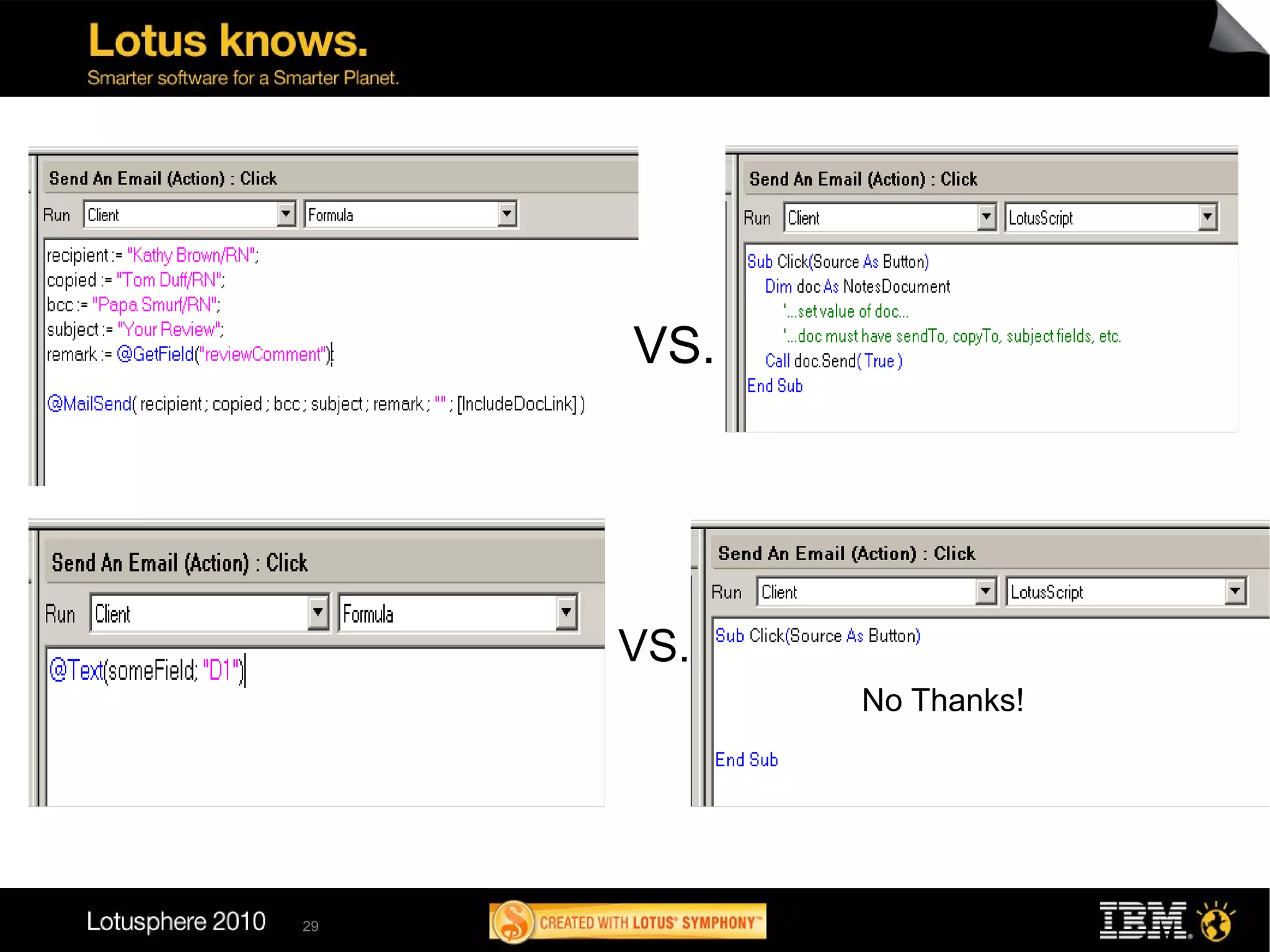Click the copied "Tom Duff/RN" code line
This screenshot has height=952, width=1270.
[136, 280]
